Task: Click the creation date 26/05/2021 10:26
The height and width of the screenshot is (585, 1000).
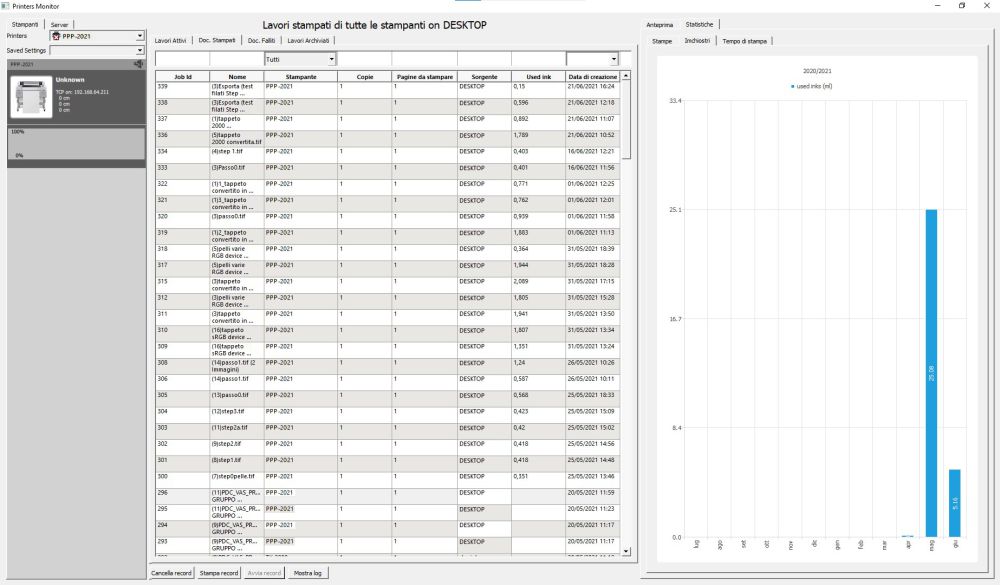Action: (x=591, y=362)
